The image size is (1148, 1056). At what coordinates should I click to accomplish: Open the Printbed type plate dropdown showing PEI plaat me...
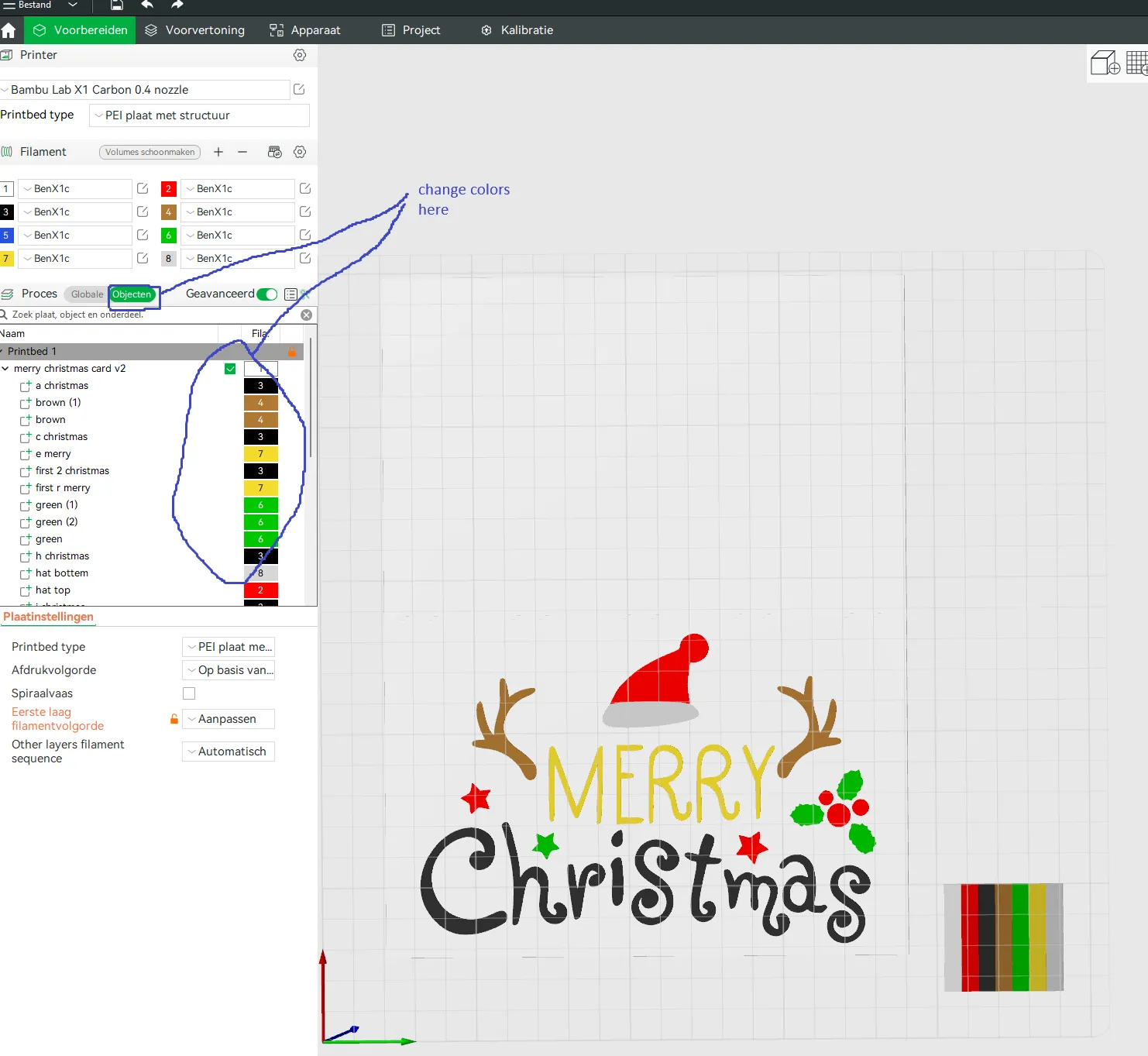229,647
